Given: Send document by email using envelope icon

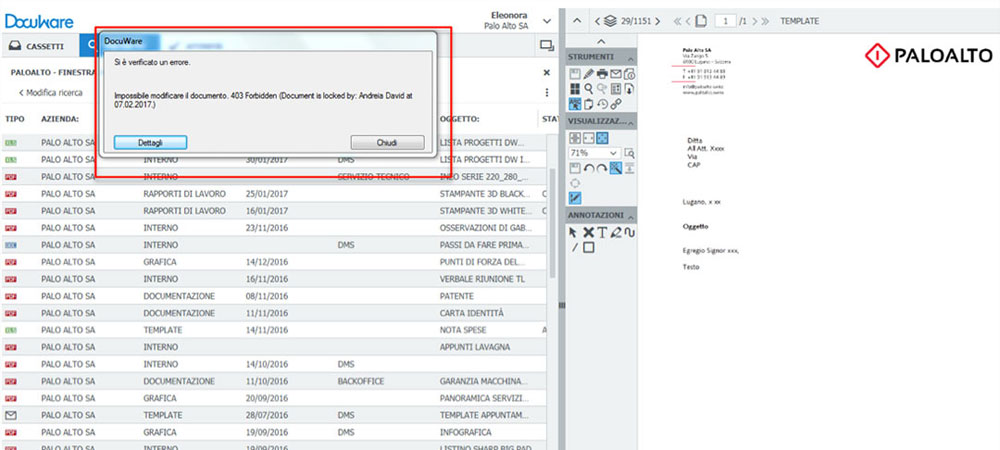Looking at the screenshot, I should 616,74.
